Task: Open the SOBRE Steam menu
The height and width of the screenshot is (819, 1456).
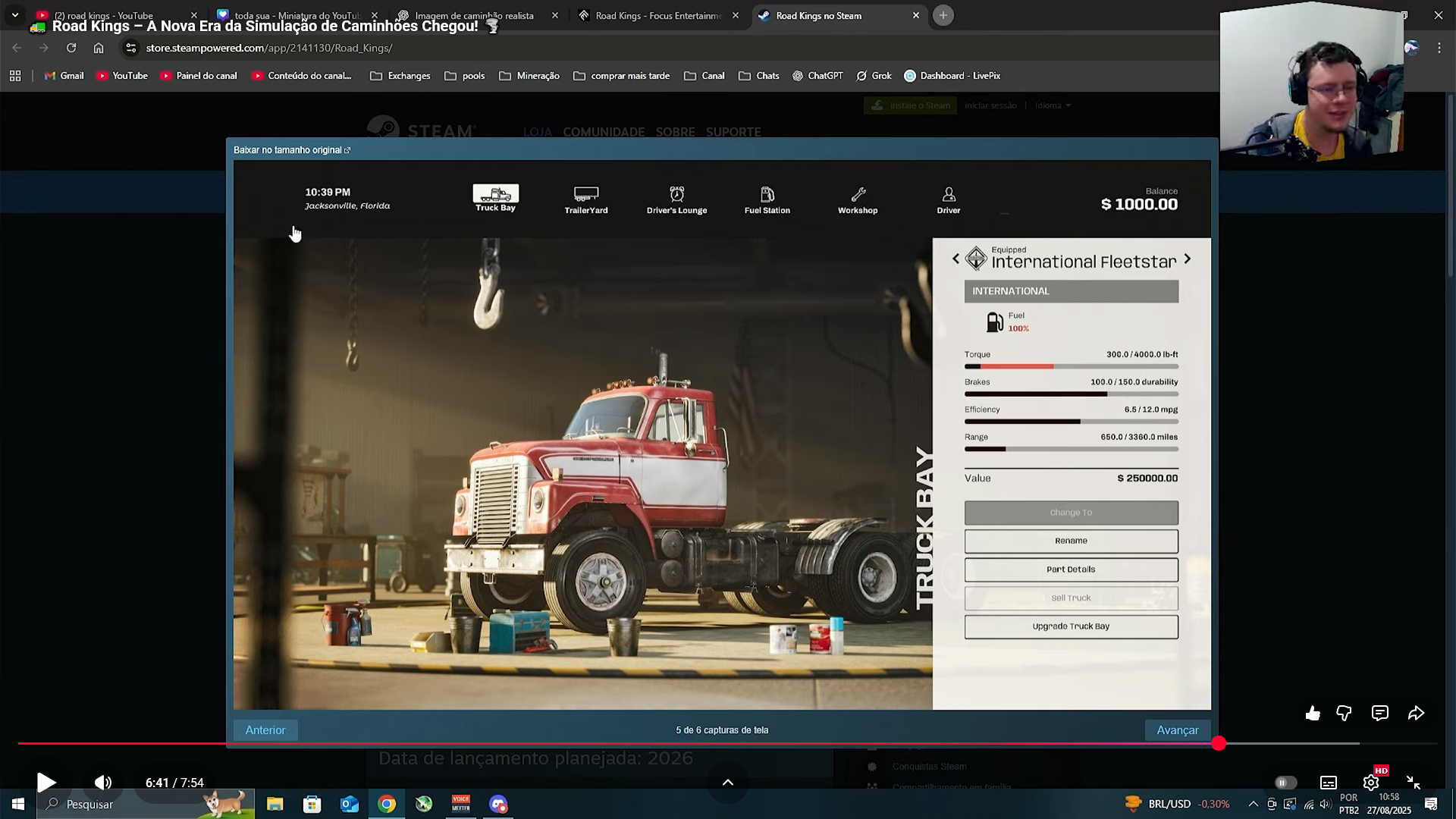Action: [676, 132]
